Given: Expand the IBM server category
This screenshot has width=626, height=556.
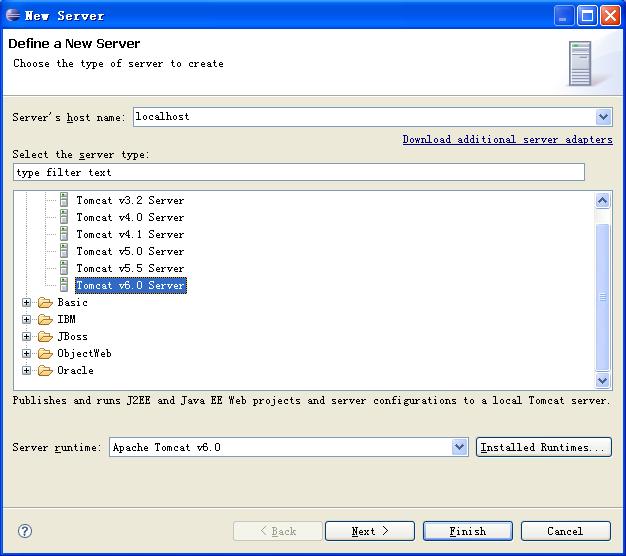Looking at the screenshot, I should (26, 319).
